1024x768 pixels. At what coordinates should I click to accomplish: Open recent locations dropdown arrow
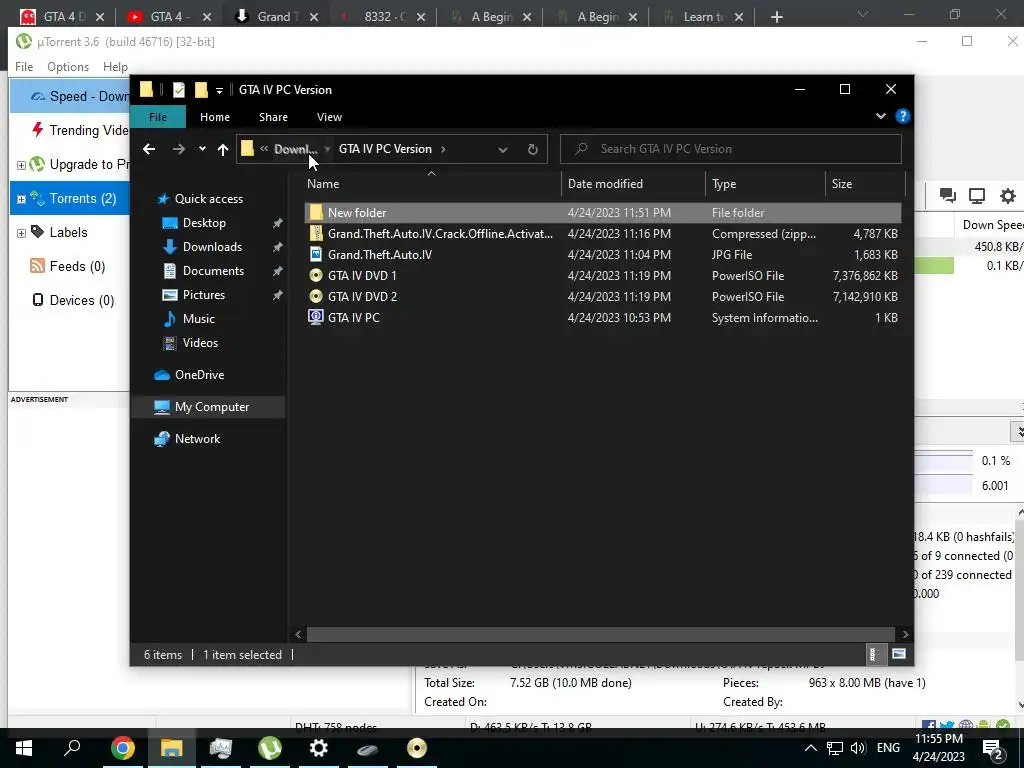pyautogui.click(x=202, y=149)
